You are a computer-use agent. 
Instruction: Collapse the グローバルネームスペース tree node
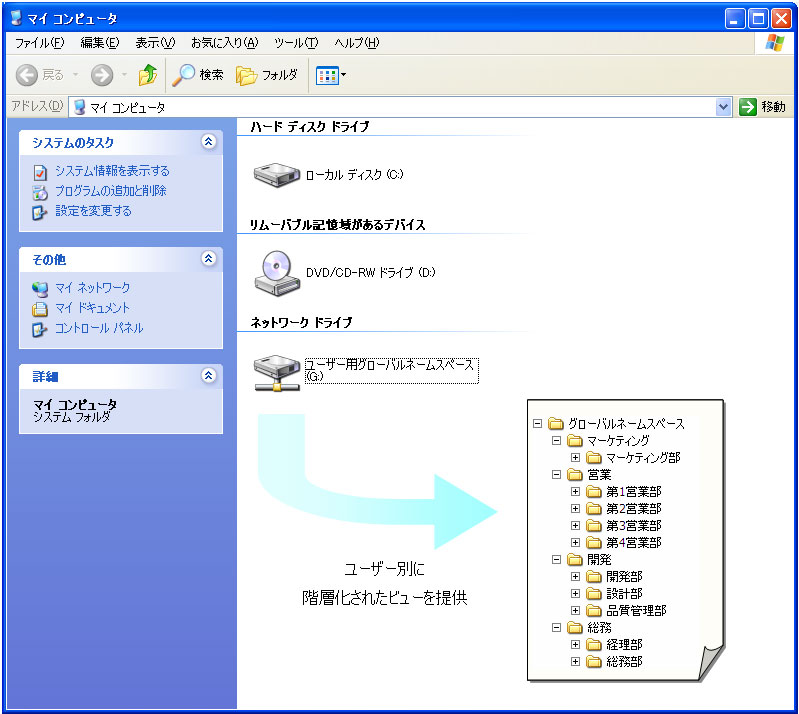coord(537,424)
